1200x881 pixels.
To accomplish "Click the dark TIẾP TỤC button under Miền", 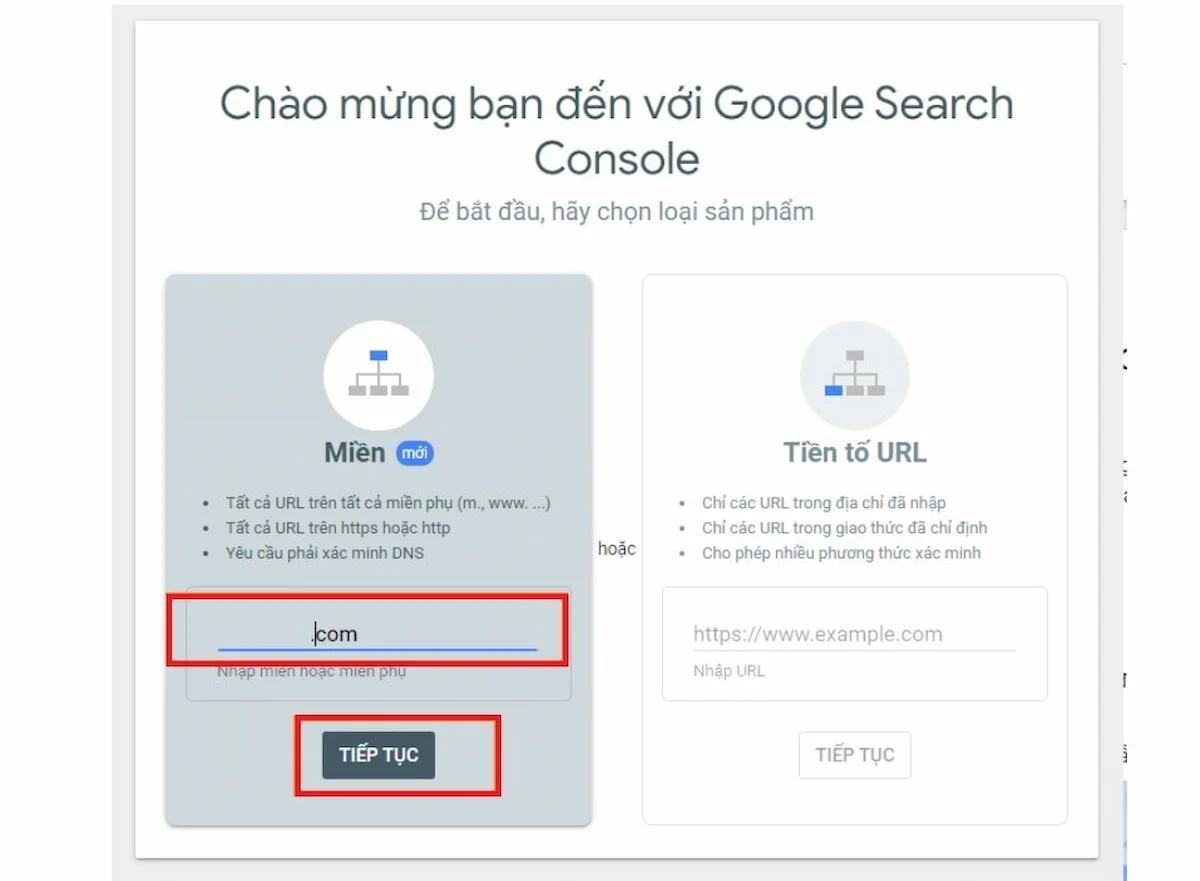I will [378, 755].
